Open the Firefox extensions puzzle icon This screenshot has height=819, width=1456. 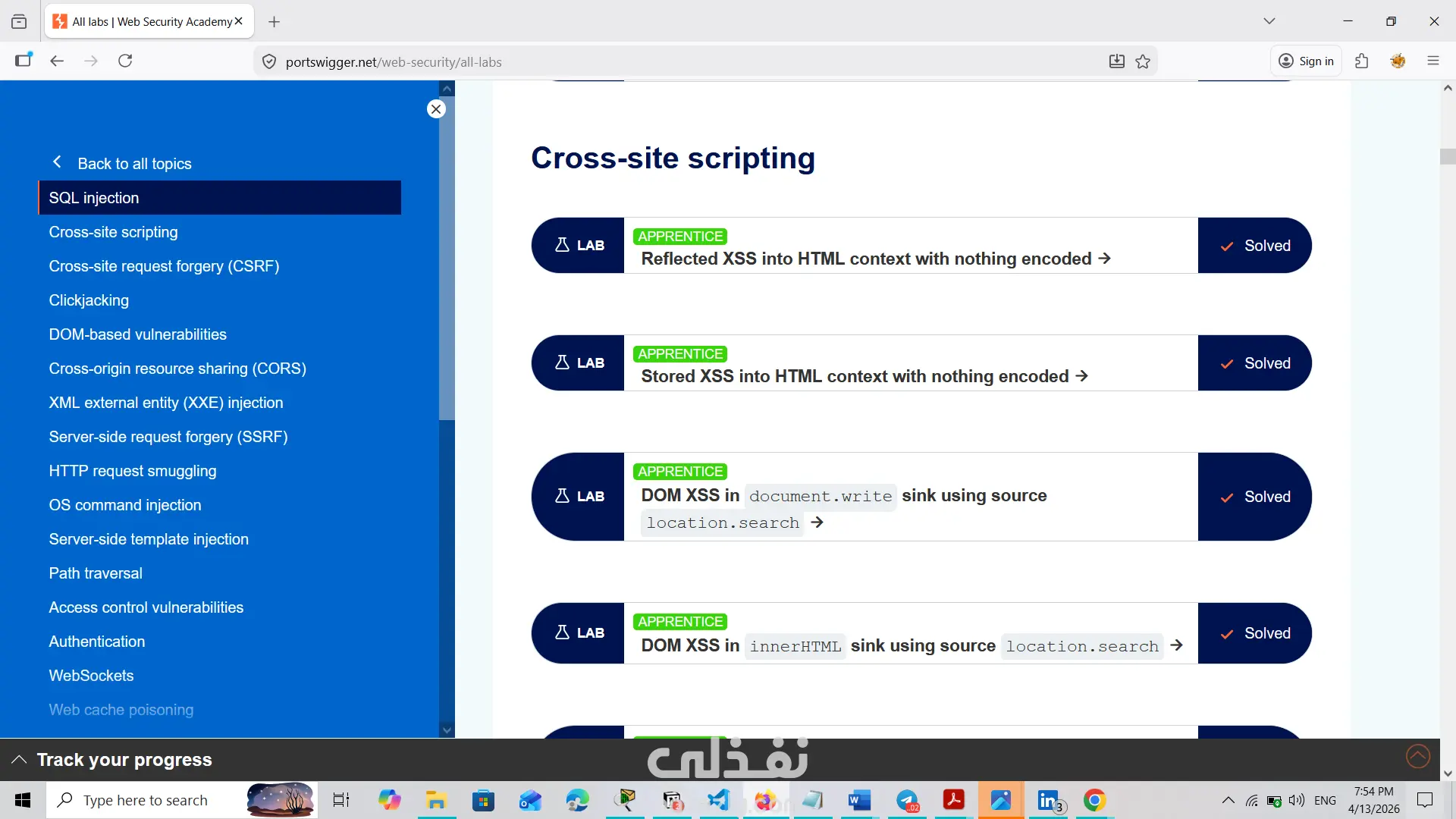(1361, 61)
